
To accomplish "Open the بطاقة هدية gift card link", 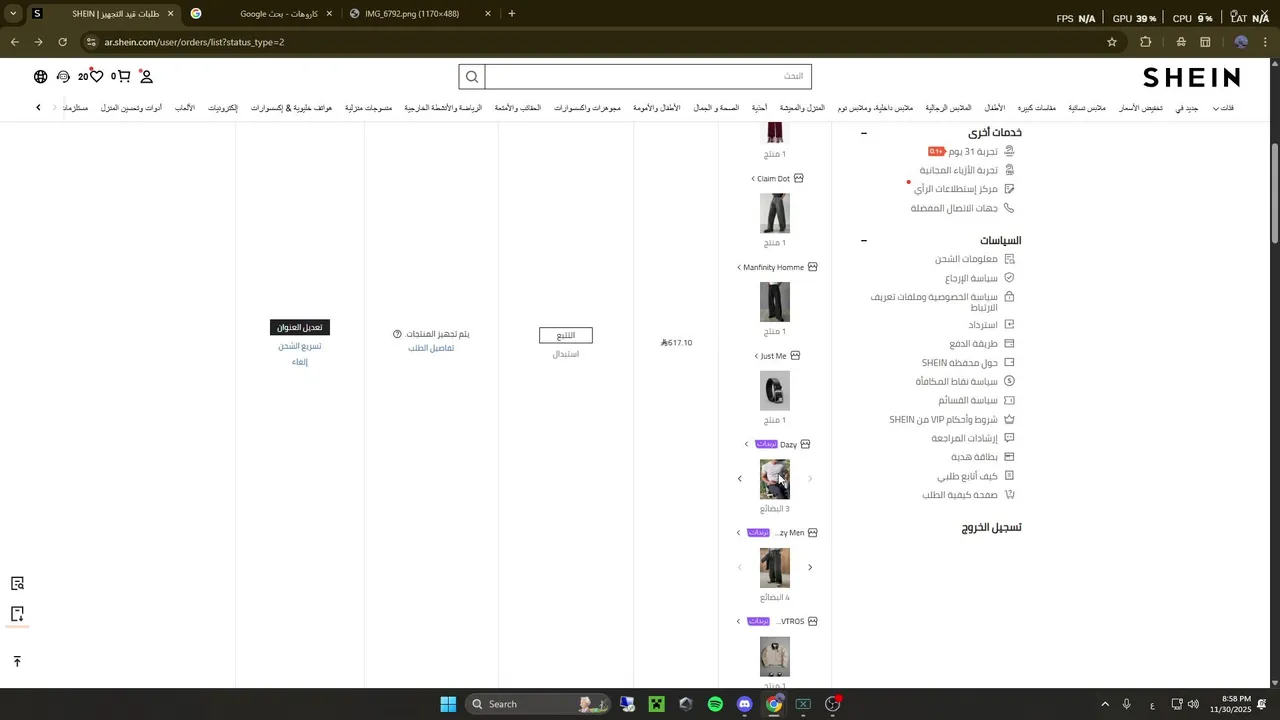I will coord(974,458).
